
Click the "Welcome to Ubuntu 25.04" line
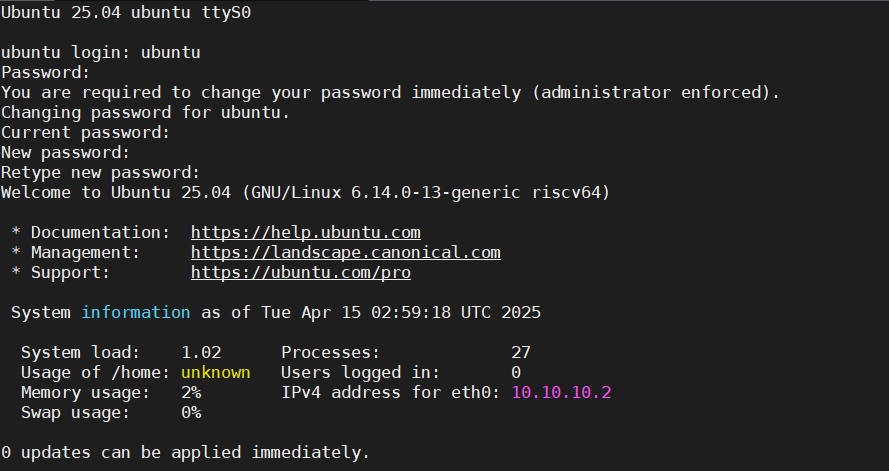(305, 192)
